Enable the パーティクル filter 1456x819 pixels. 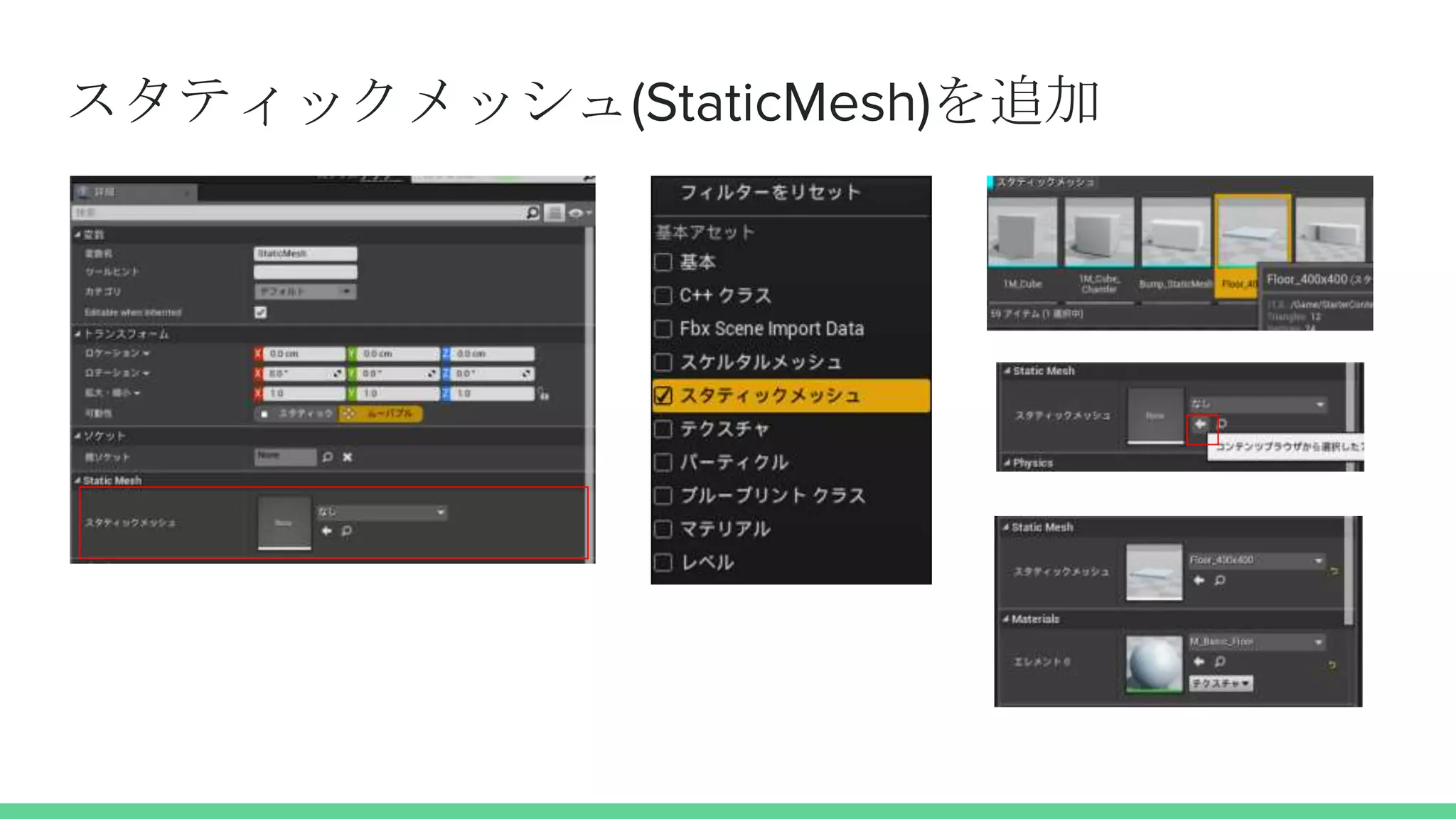(663, 463)
